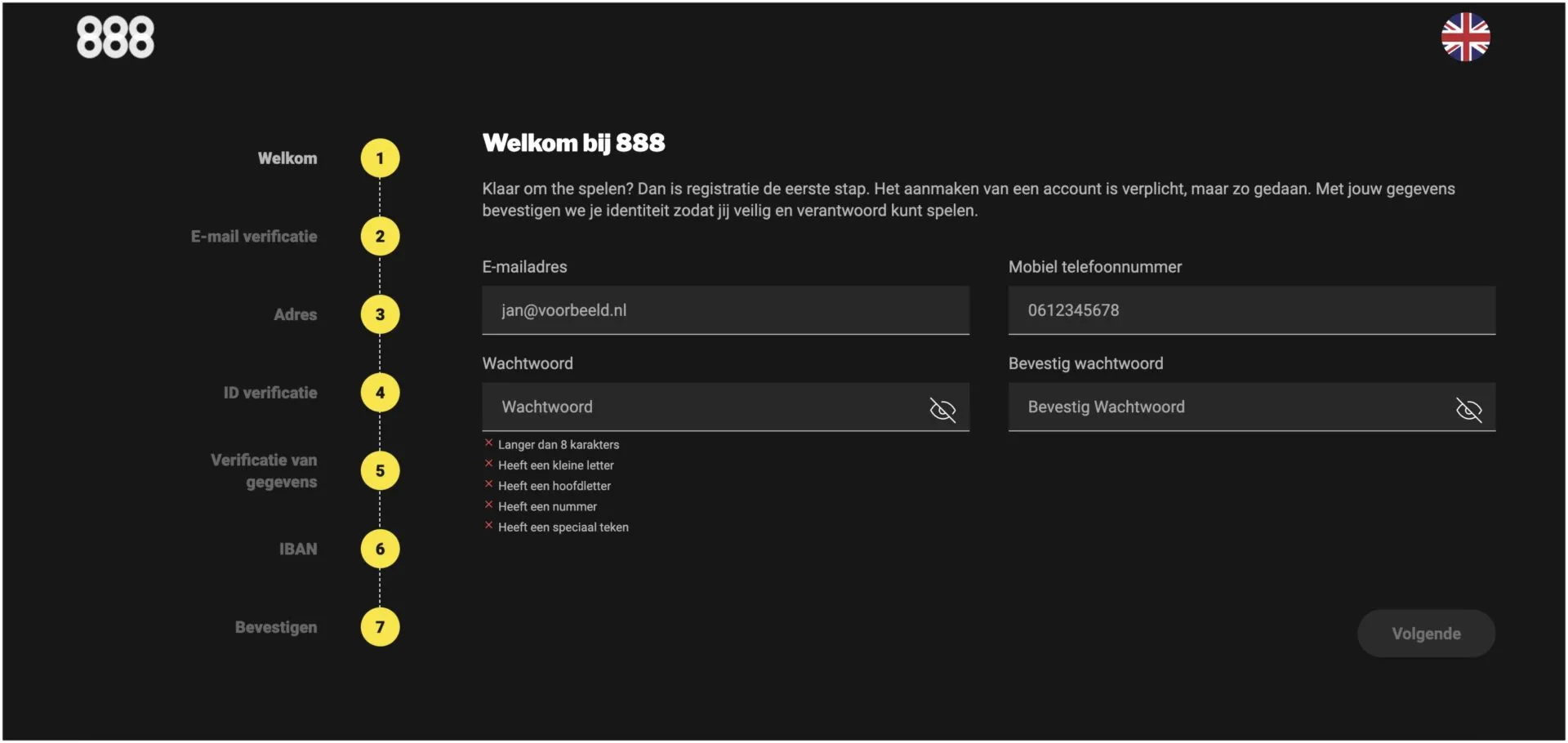Switch language via the UK flag icon
This screenshot has height=743, width=1568.
coord(1465,37)
